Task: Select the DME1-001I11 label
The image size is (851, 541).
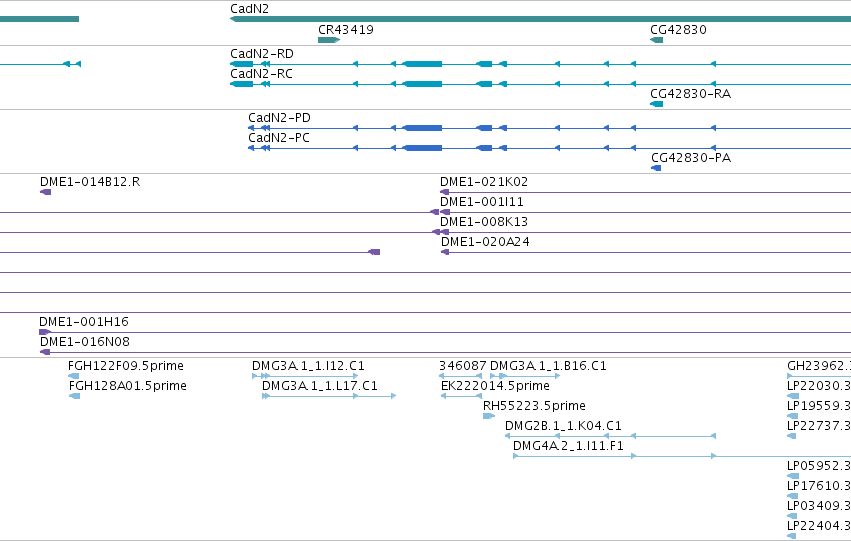Action: click(482, 202)
